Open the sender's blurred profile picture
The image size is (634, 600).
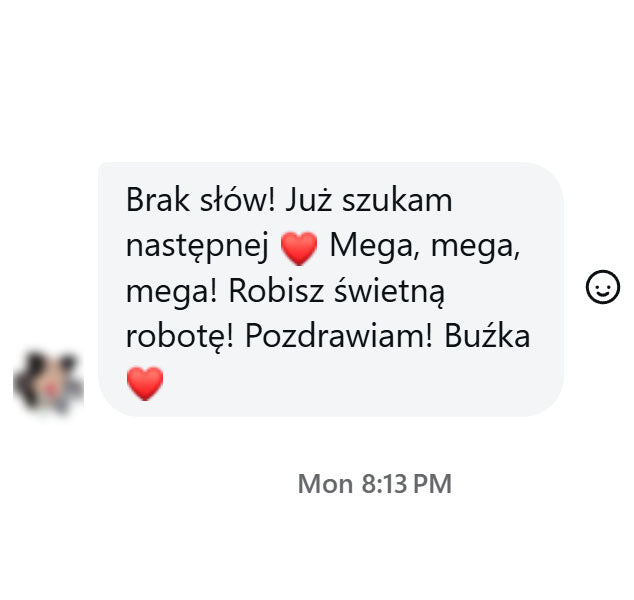coord(49,382)
